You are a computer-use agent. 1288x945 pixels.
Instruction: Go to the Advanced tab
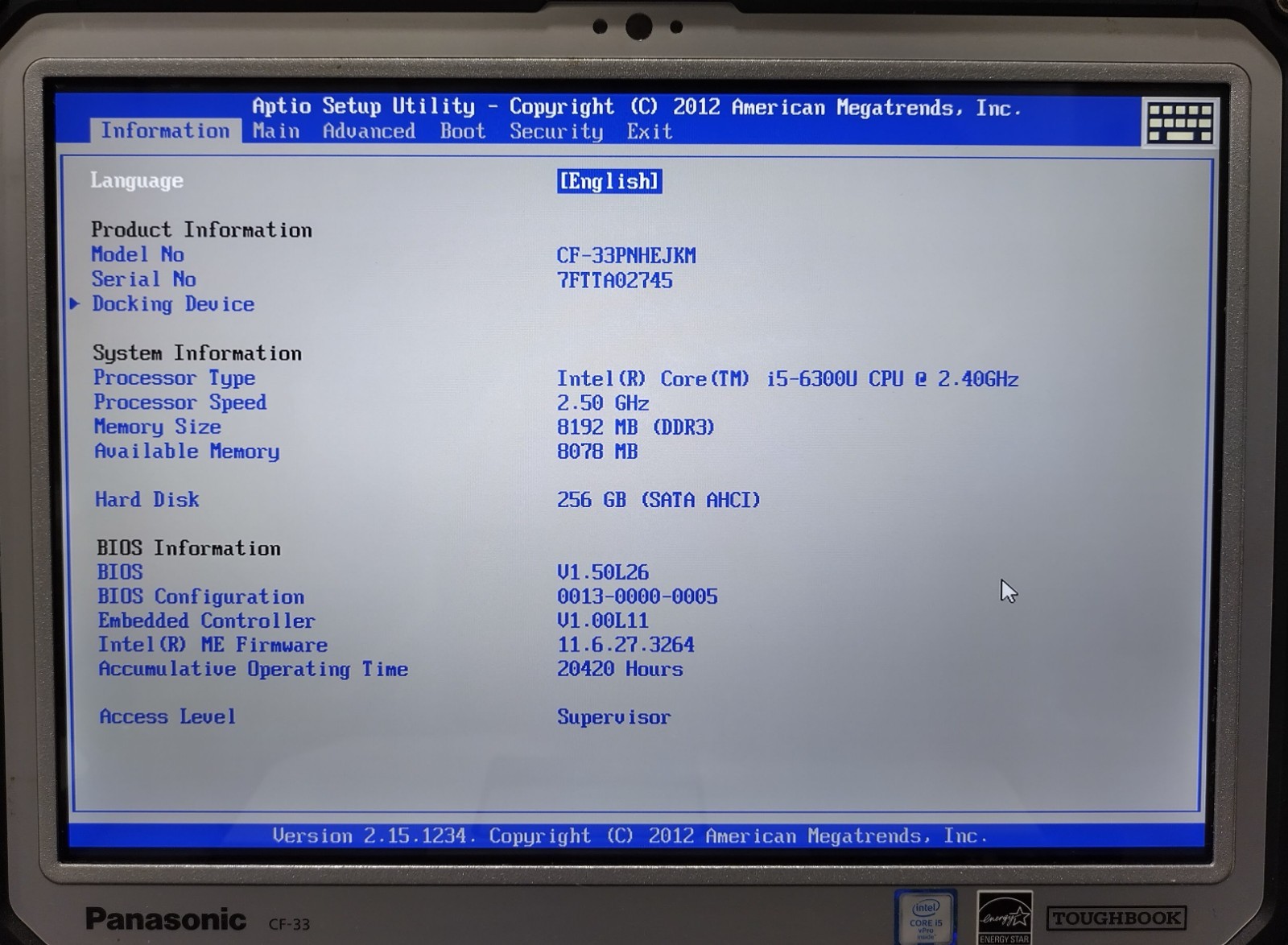(369, 131)
